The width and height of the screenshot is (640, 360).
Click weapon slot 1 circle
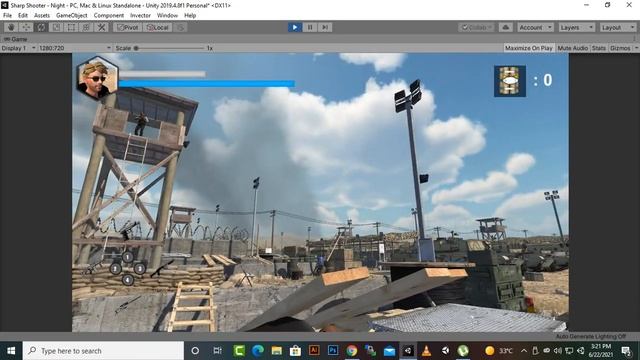click(x=128, y=257)
